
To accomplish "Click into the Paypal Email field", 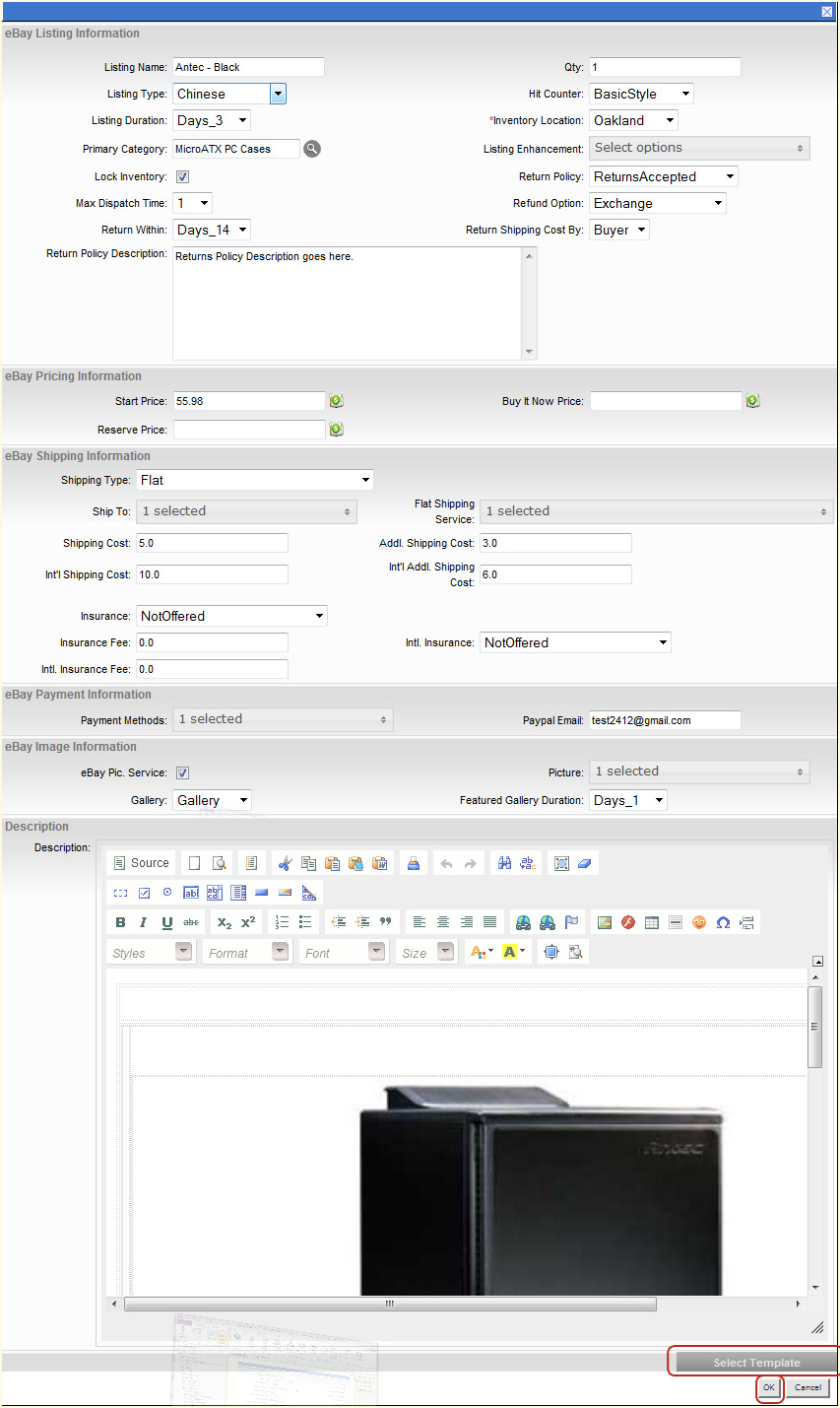I will point(665,720).
